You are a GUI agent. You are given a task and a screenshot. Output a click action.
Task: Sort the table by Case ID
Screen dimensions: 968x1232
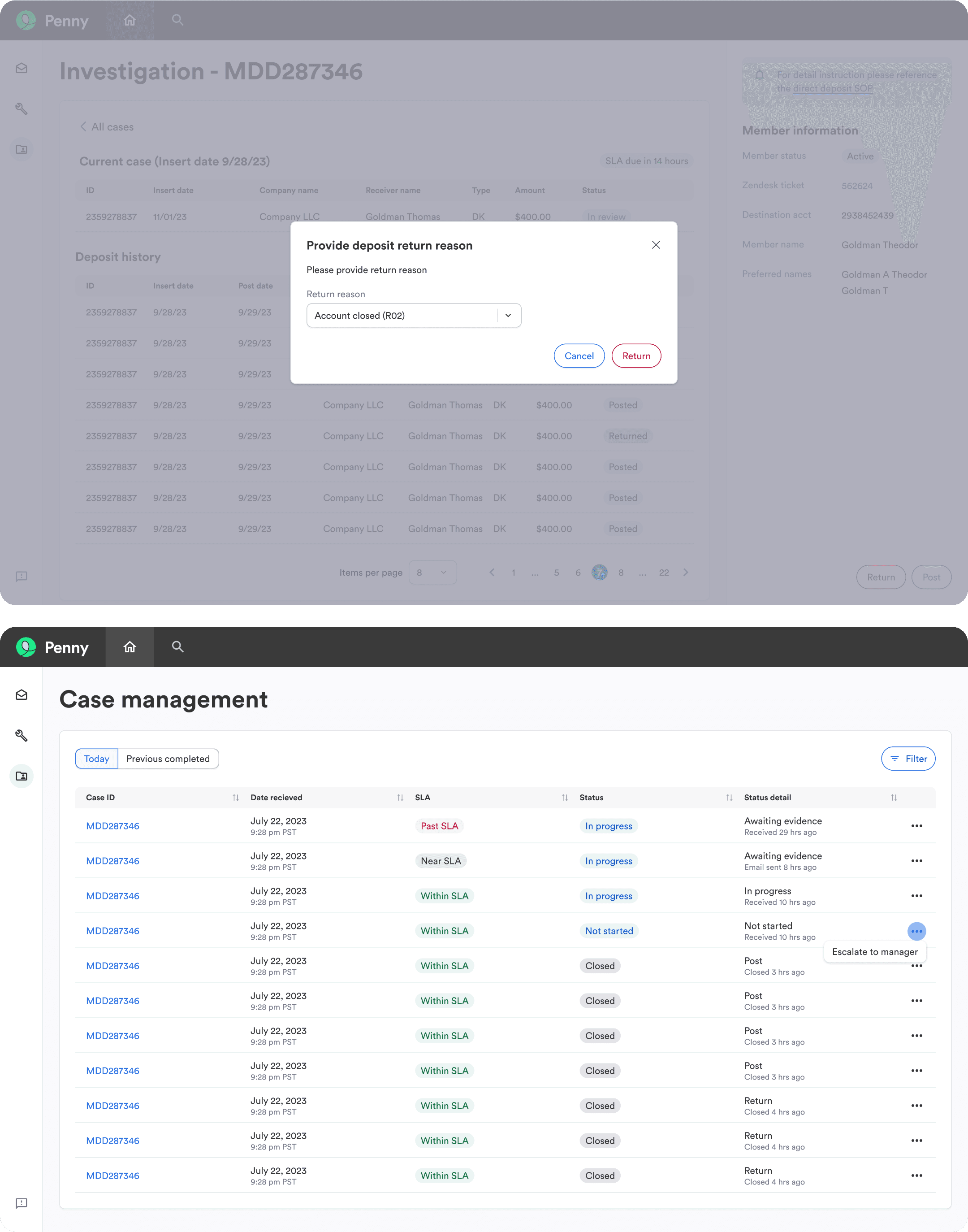click(236, 798)
